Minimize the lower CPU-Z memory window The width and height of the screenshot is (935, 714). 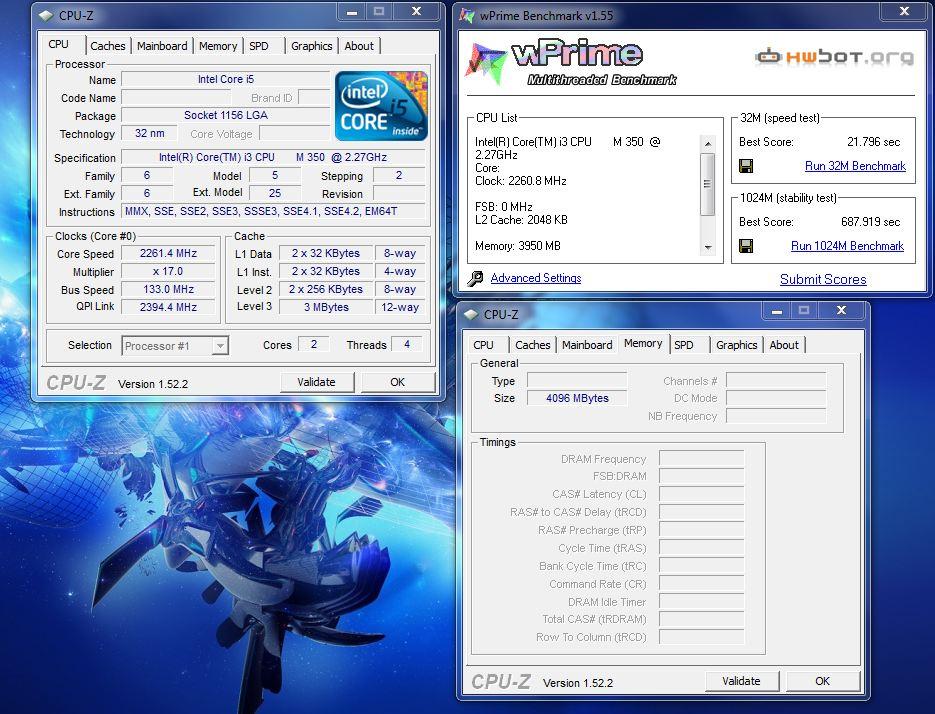point(776,310)
